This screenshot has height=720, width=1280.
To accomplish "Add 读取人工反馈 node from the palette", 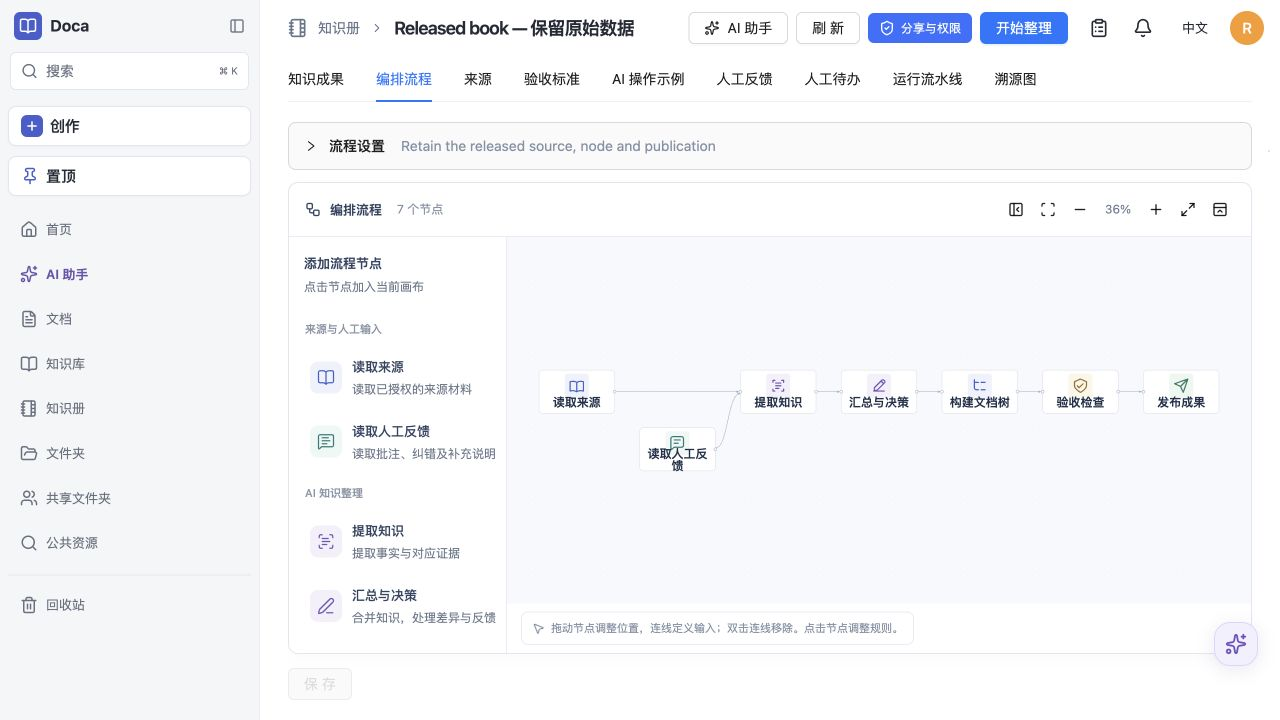I will click(402, 441).
